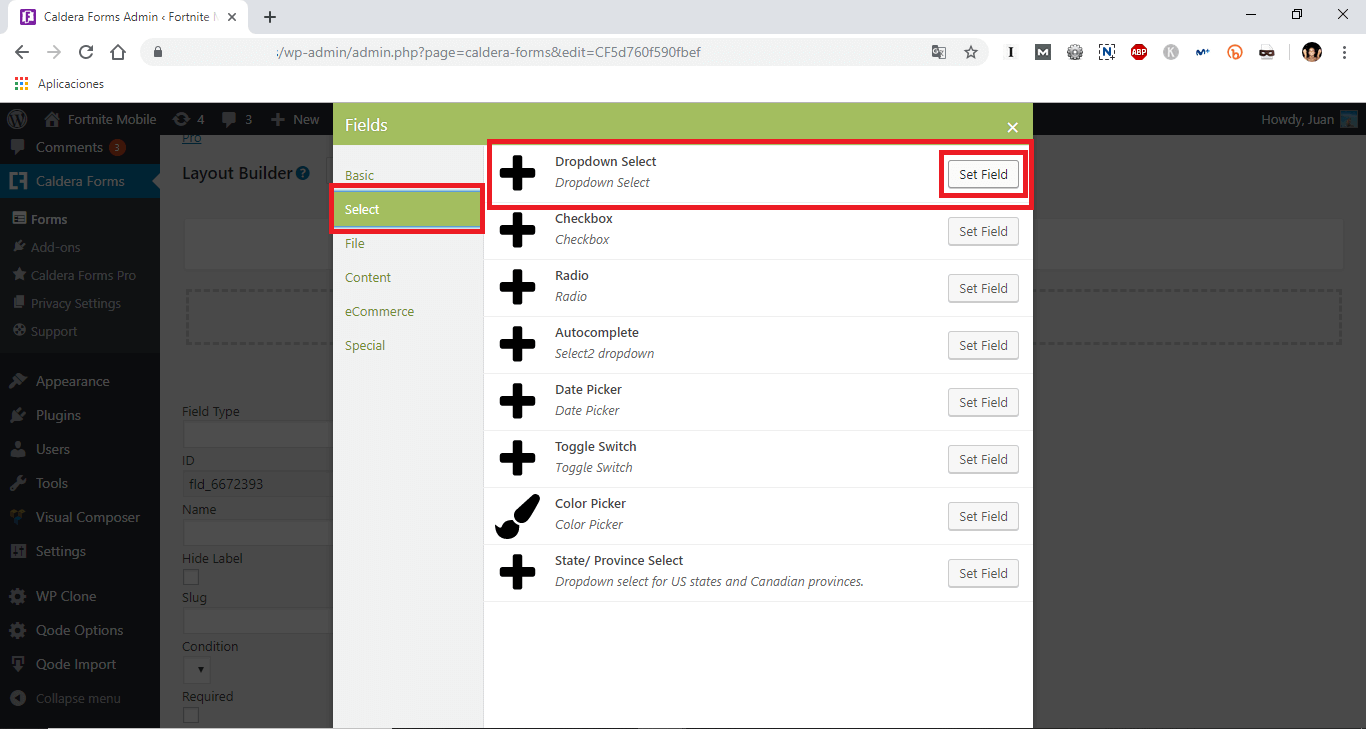Viewport: 1366px width, 729px height.
Task: Open the AdBlock Plus extension
Action: [x=1139, y=52]
